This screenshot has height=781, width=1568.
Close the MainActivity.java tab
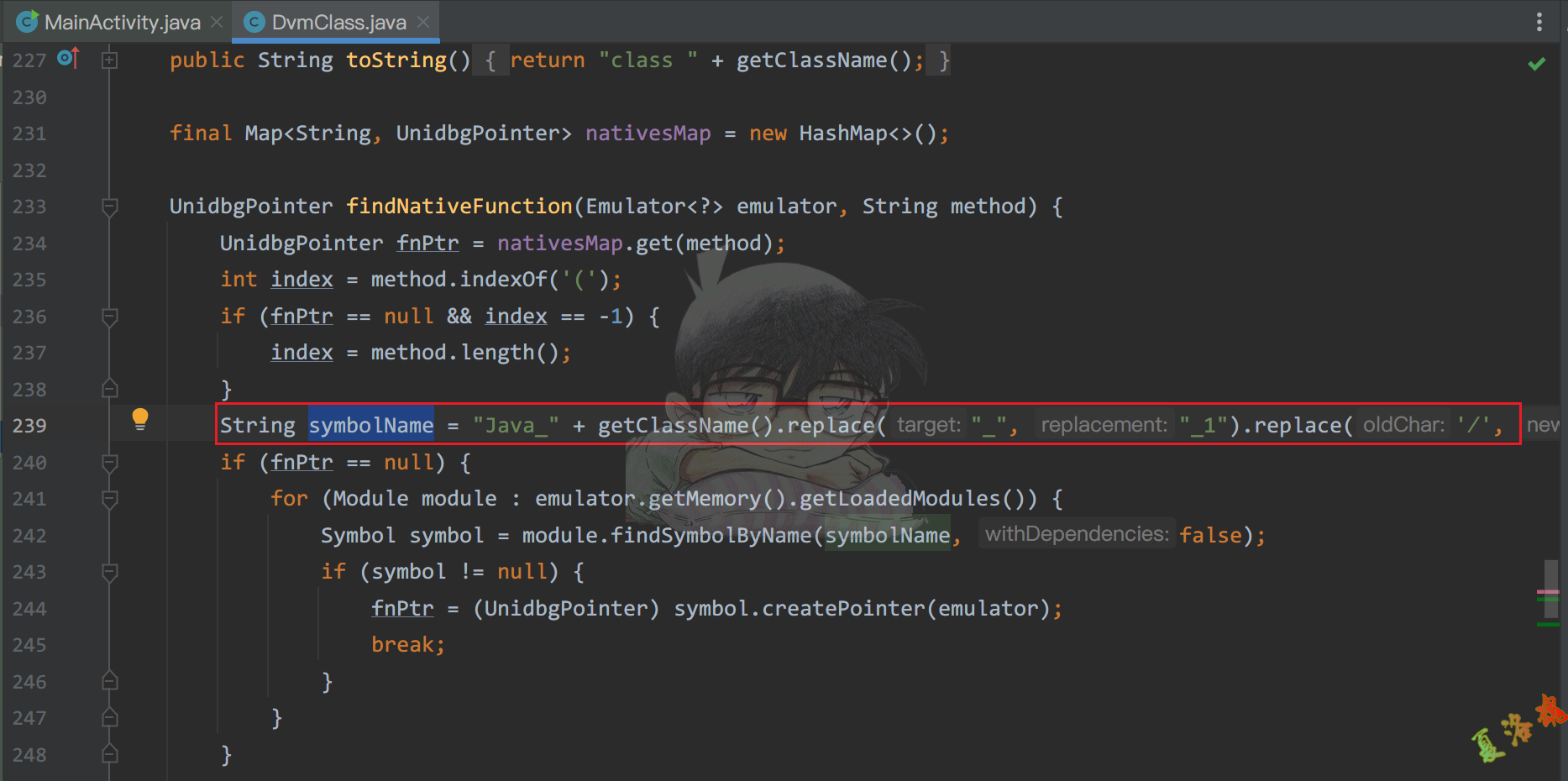point(217,22)
